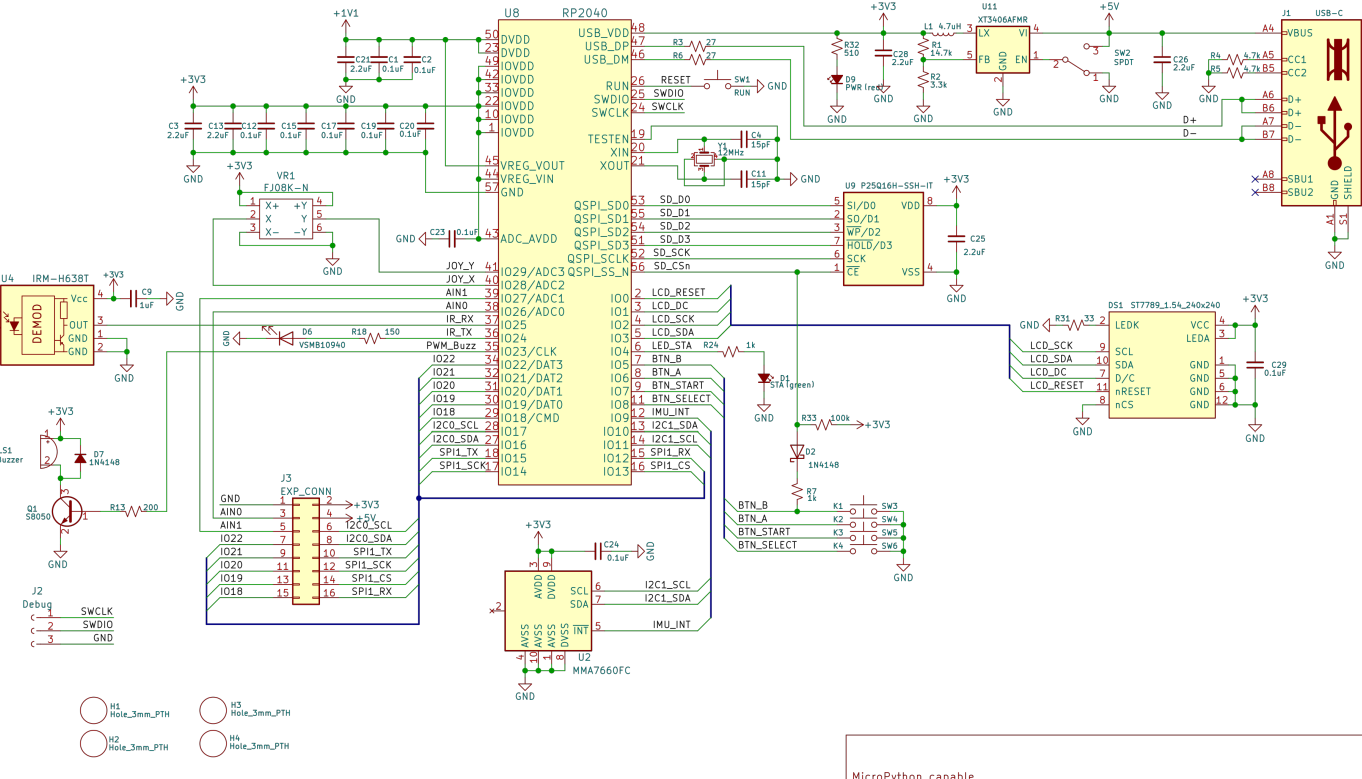The width and height of the screenshot is (1362, 779).
Task: Click the LS1 buzzer symbol
Action: [50, 450]
